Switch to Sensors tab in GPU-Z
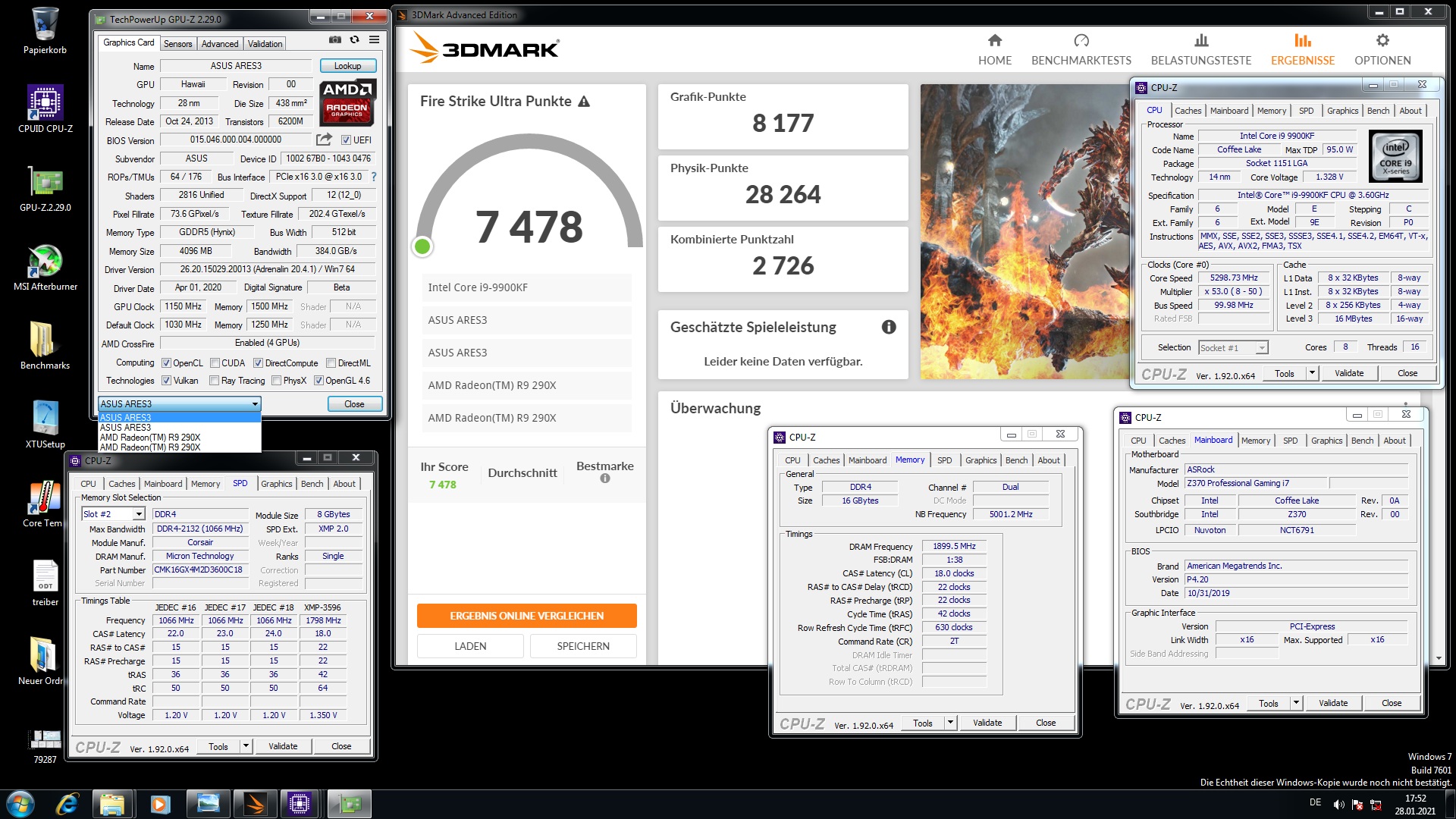The width and height of the screenshot is (1456, 819). click(x=177, y=44)
